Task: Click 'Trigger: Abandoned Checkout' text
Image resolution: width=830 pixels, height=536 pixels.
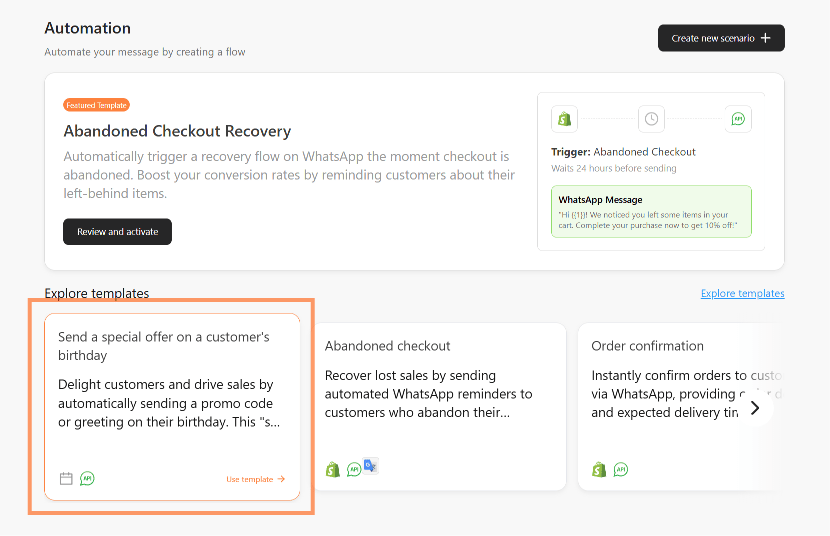Action: click(623, 152)
